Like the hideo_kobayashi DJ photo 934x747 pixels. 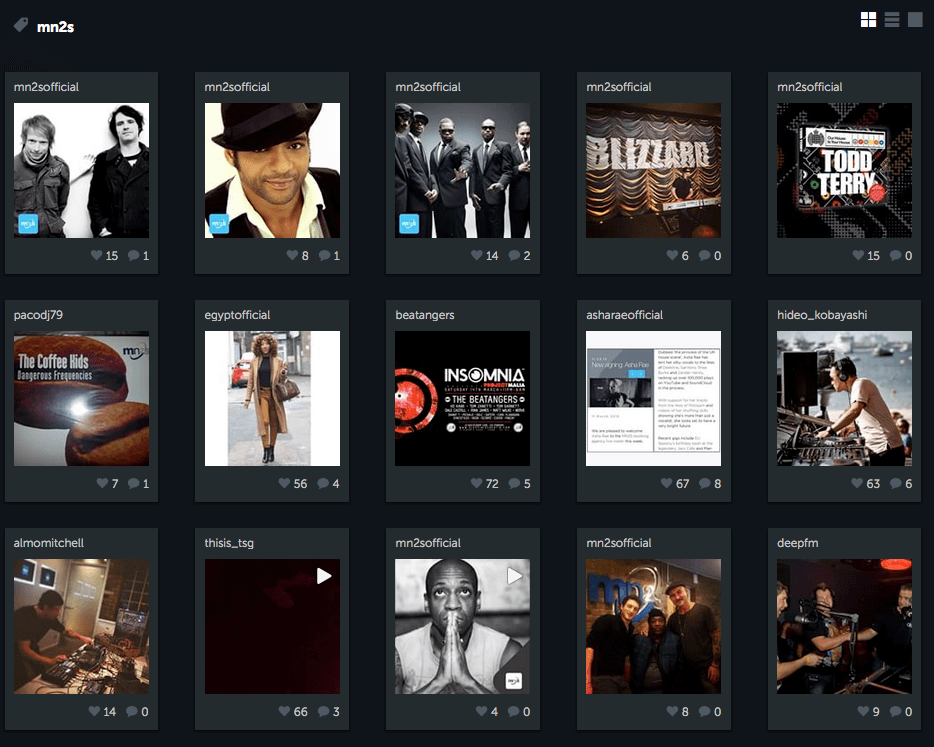(857, 484)
